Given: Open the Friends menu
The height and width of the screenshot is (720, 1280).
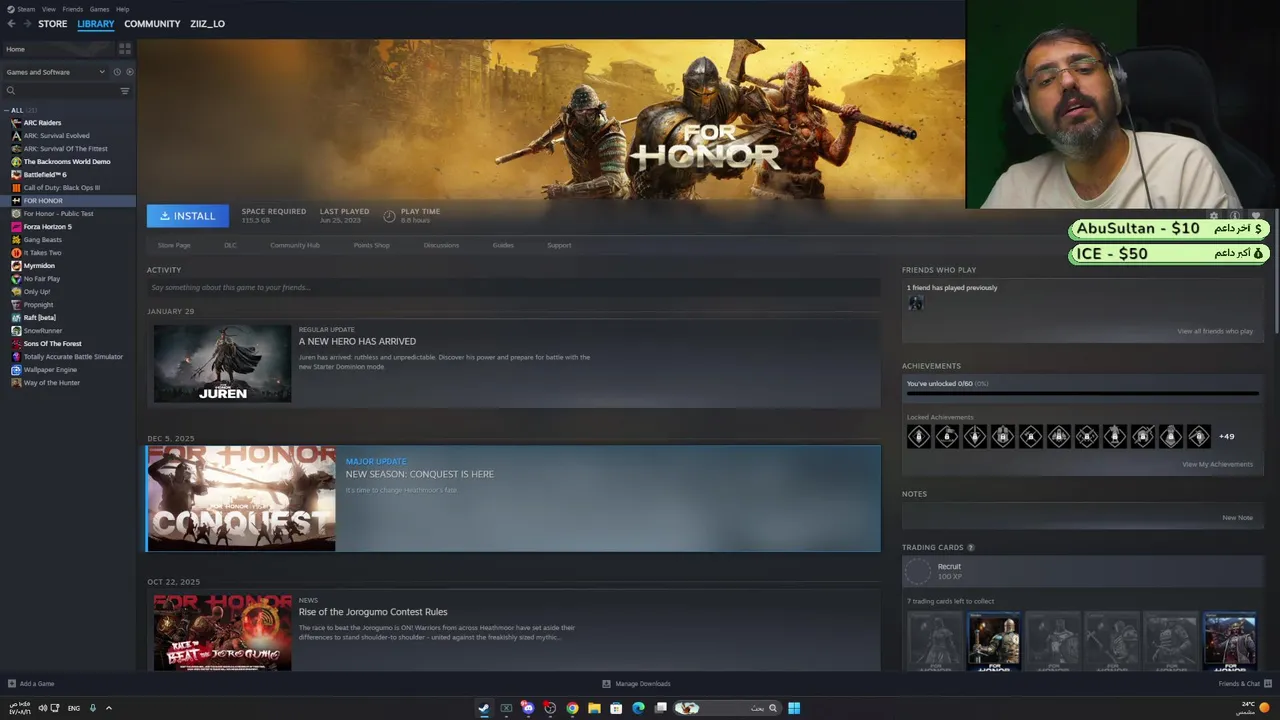Looking at the screenshot, I should pyautogui.click(x=73, y=9).
